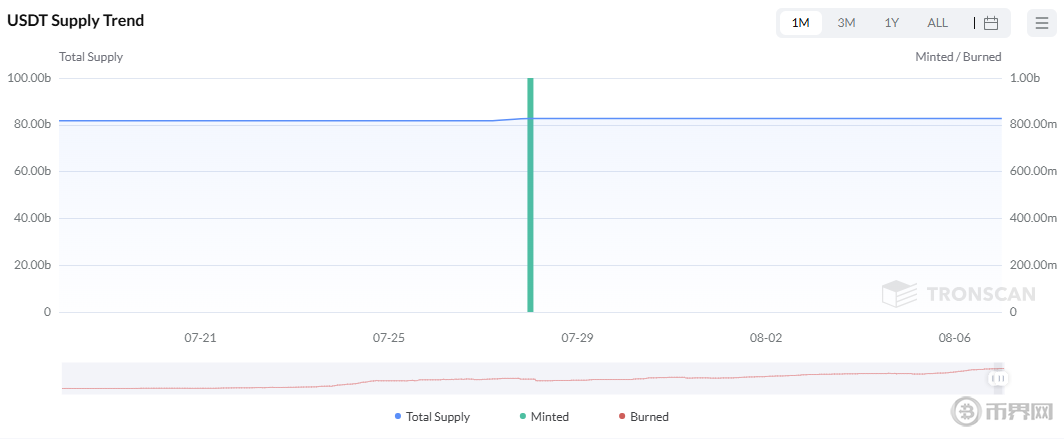Open the calendar date range picker
1064x439 pixels.
(990, 23)
